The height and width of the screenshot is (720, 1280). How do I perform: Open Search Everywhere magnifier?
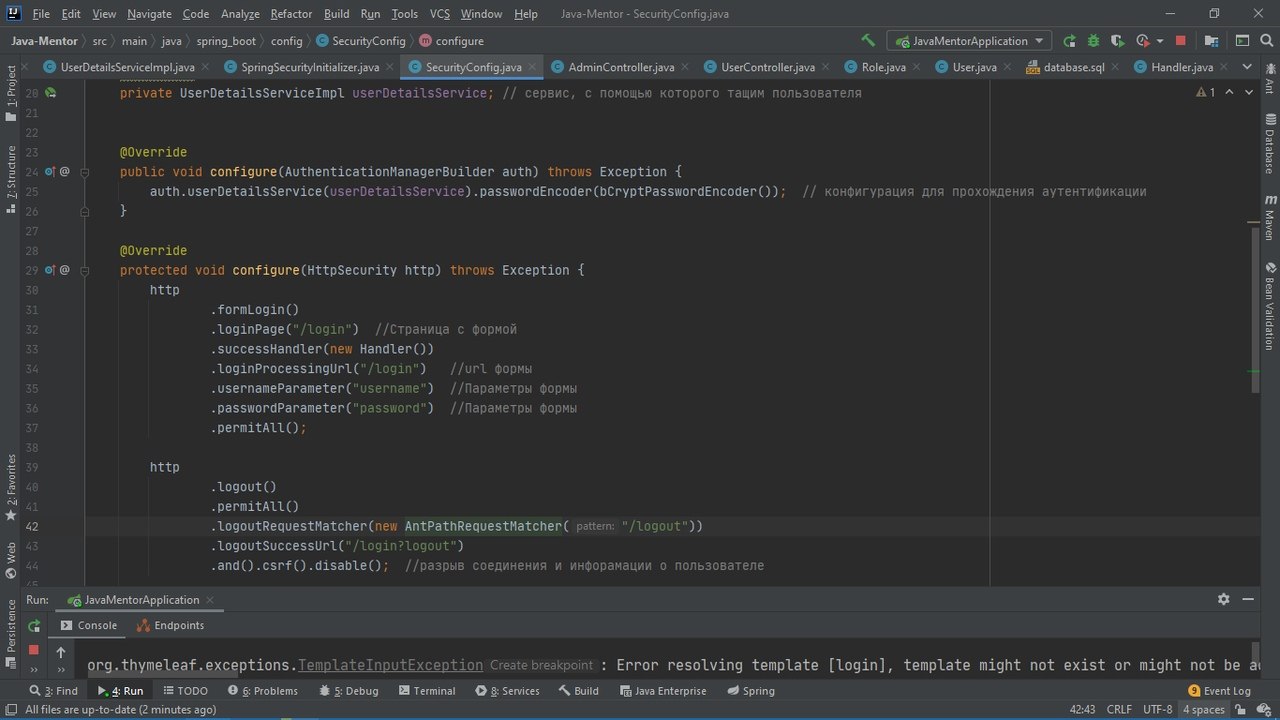[1266, 41]
